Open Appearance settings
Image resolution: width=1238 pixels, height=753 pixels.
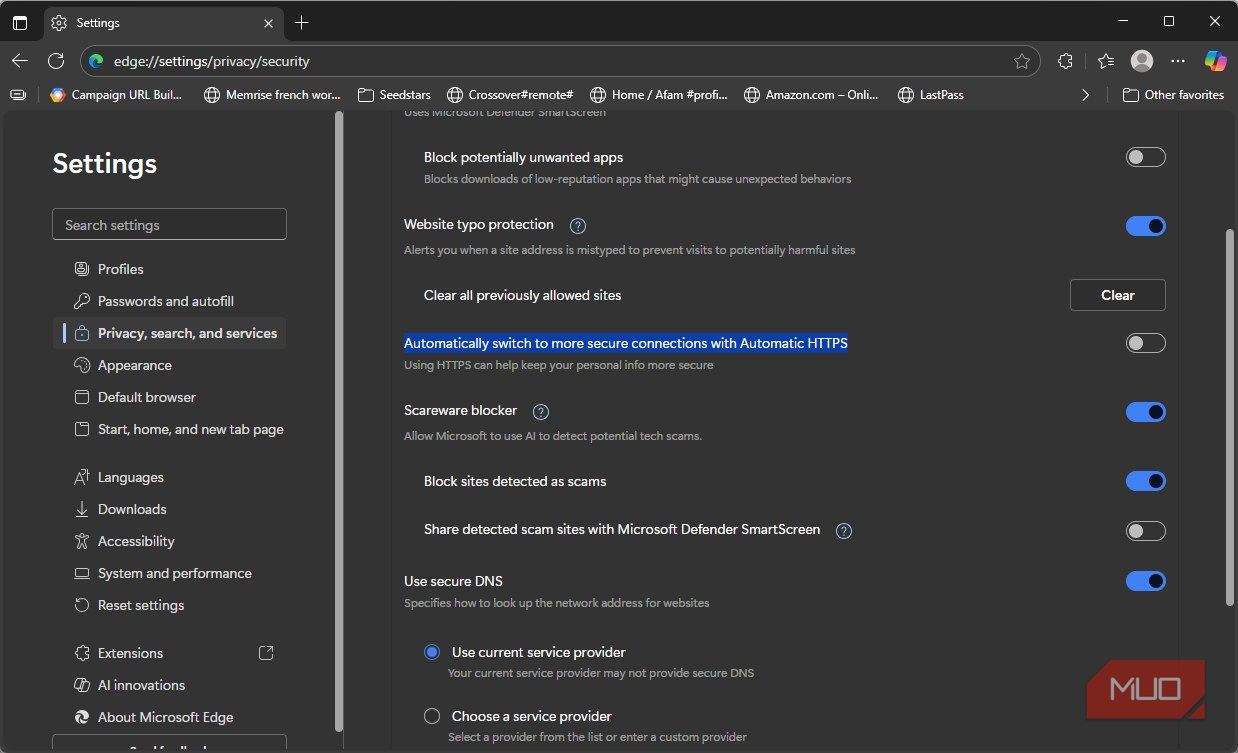169,365
